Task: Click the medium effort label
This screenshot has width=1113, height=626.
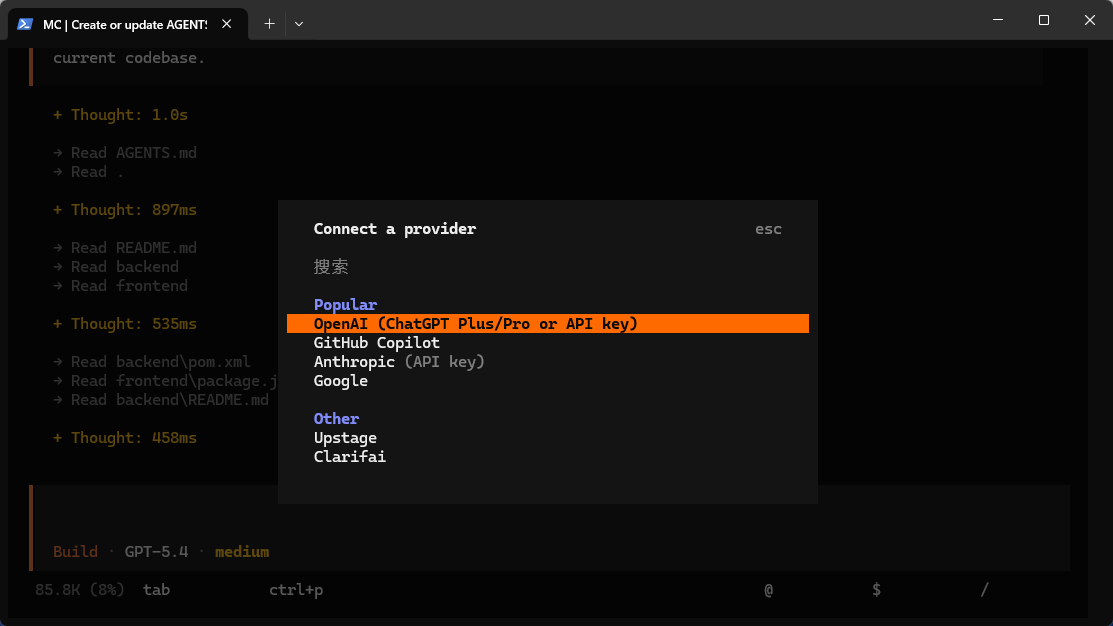Action: pos(242,552)
